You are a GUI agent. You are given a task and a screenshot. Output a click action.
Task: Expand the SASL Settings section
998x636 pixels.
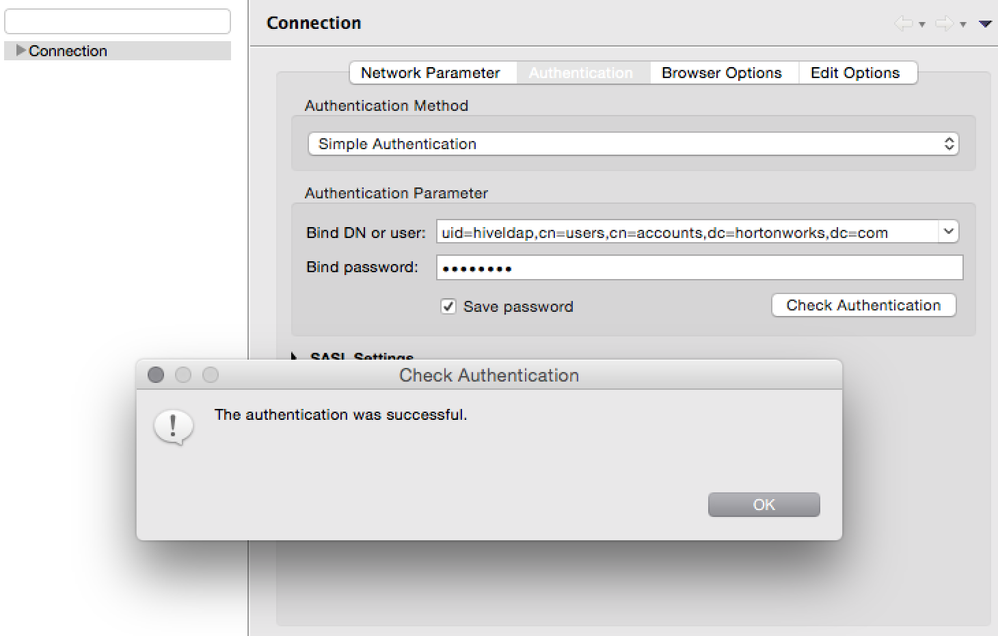(296, 357)
